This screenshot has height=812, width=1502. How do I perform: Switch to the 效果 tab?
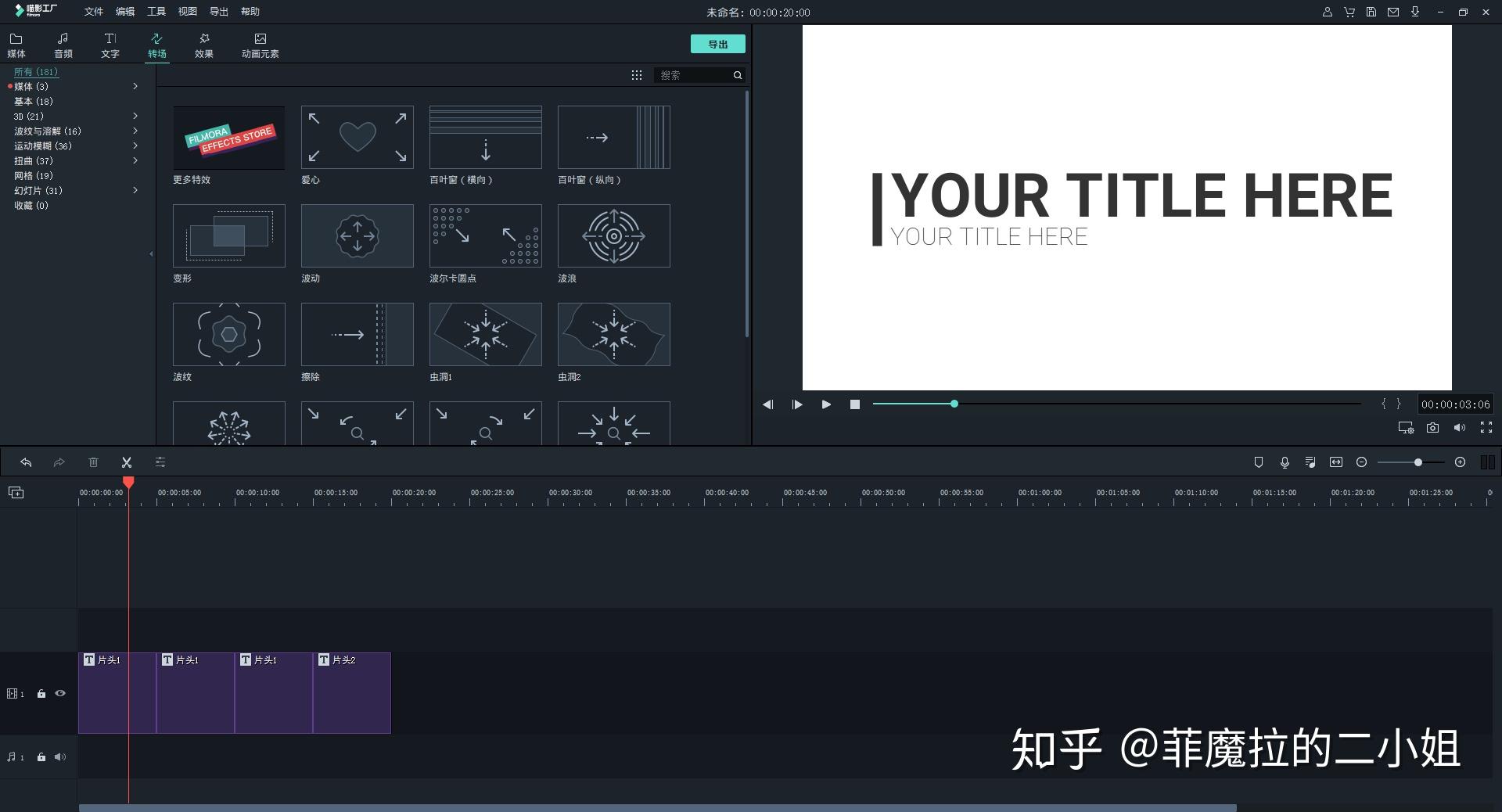pyautogui.click(x=204, y=45)
